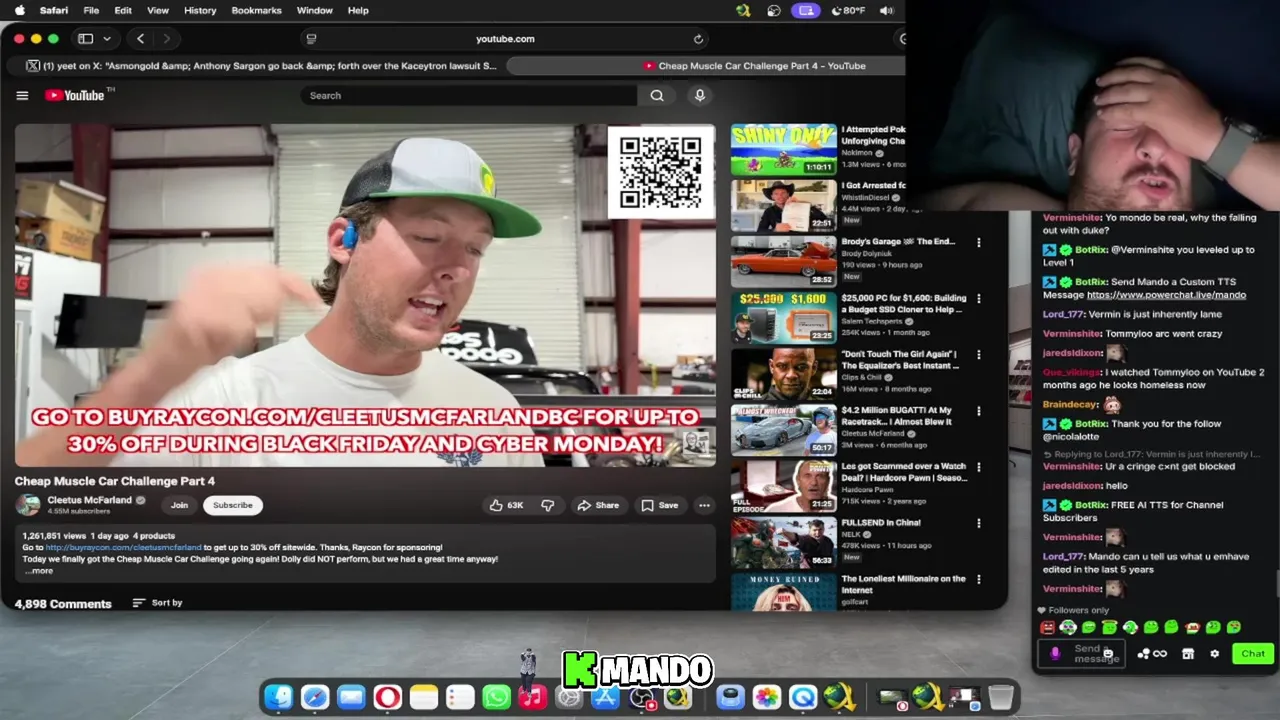Screen dimensions: 1280x720
Task: Open Cleetus McFarland channel avatar
Action: (28, 505)
